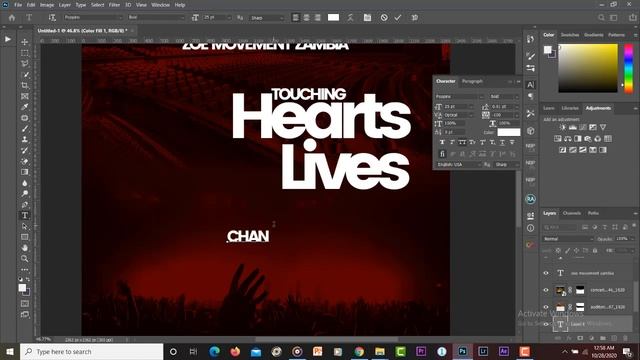Click the Home icon in options bar

tap(12, 18)
